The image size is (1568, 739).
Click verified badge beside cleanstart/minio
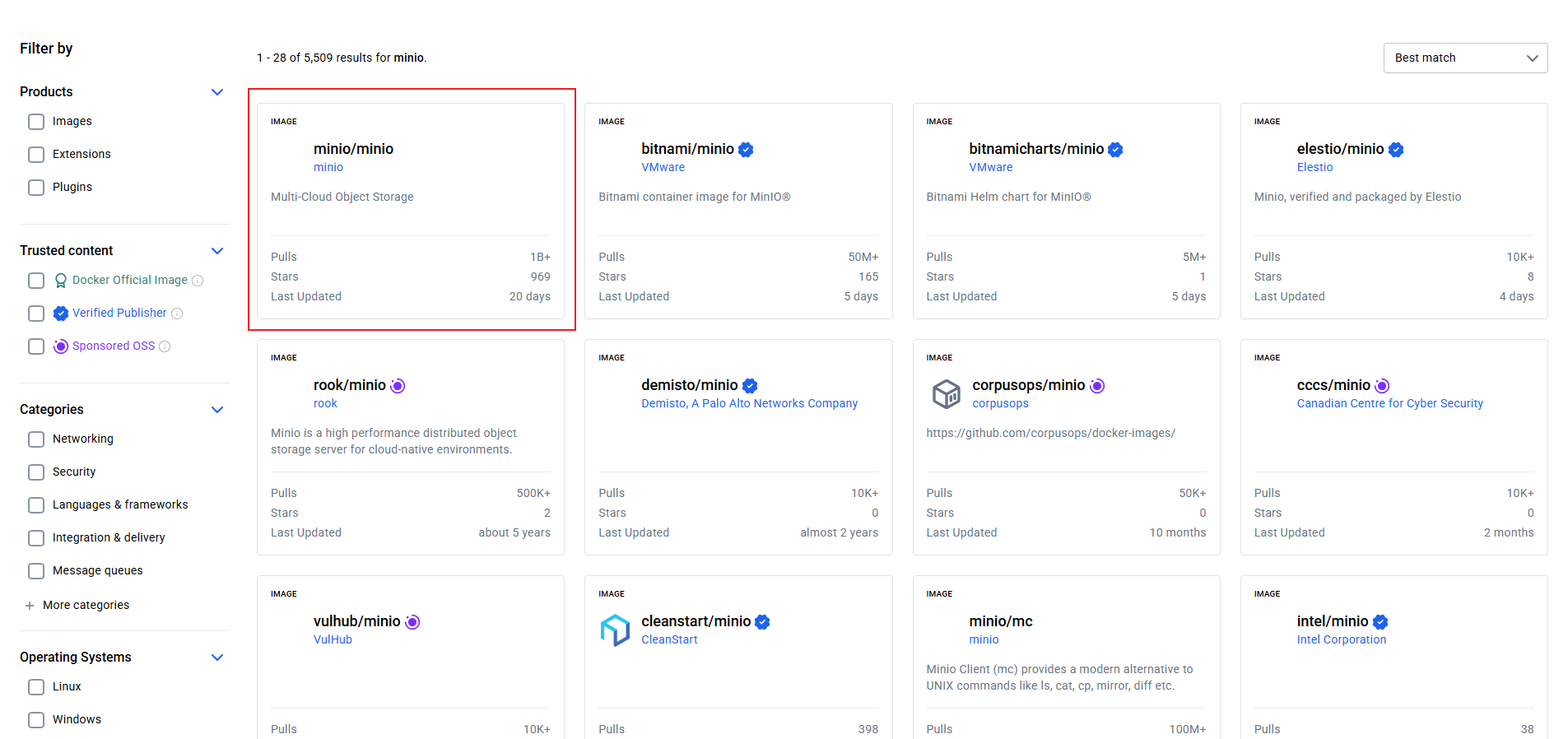tap(762, 622)
